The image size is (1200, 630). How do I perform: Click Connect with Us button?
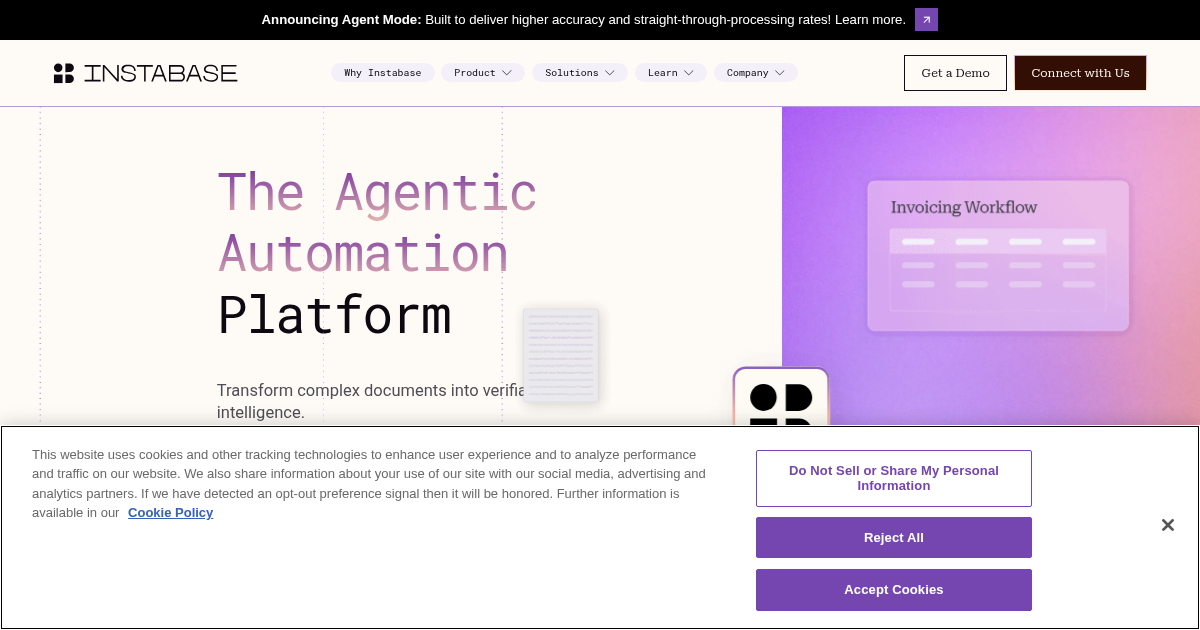pos(1080,73)
